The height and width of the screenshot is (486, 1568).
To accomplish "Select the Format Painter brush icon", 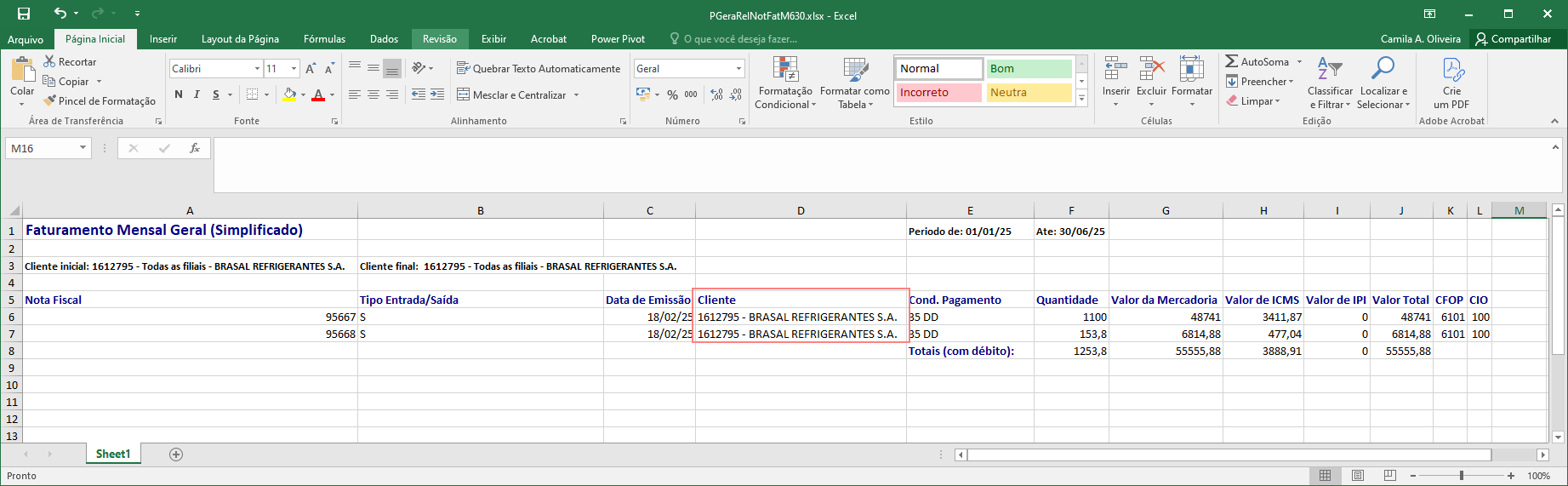I will pyautogui.click(x=50, y=100).
